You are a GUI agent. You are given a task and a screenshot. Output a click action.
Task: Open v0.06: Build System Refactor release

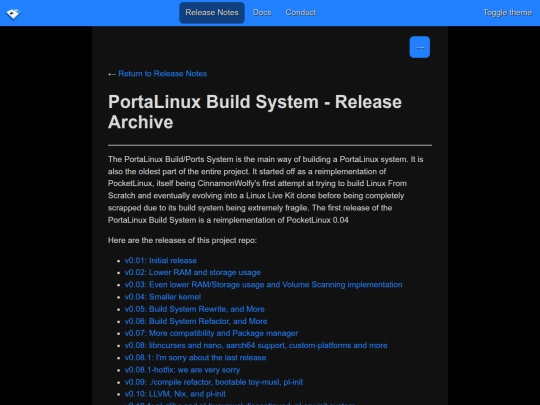196,321
